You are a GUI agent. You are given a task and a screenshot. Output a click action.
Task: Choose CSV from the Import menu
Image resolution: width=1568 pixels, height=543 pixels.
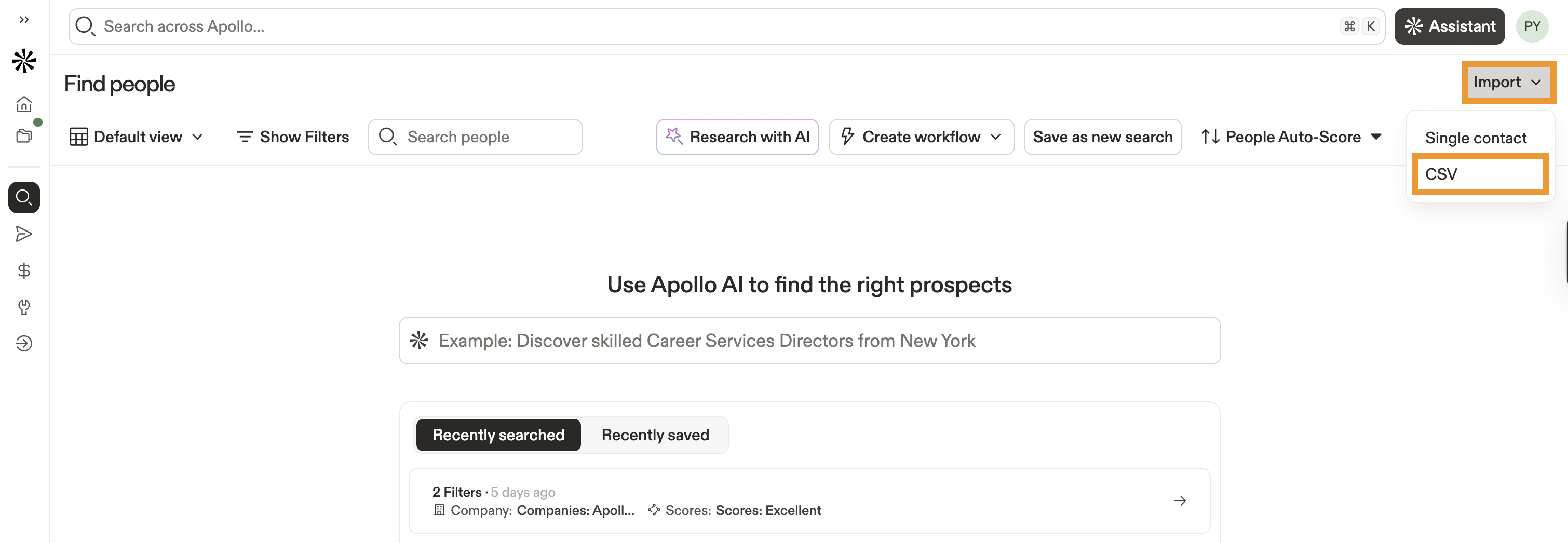1479,174
